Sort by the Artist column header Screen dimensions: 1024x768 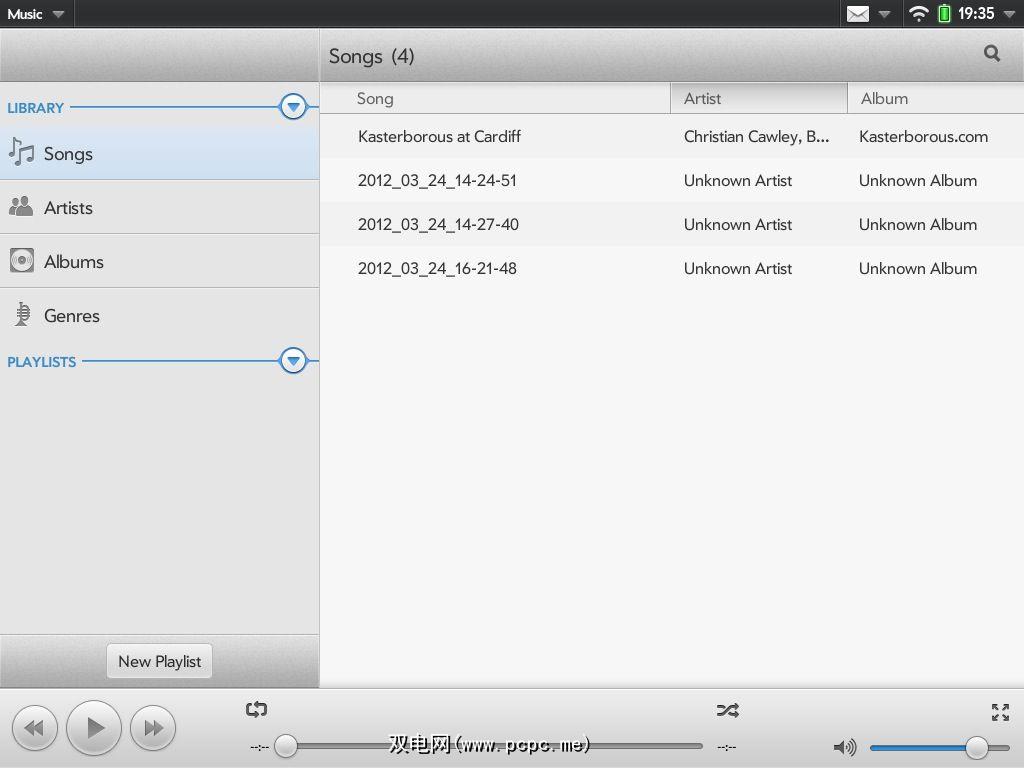point(759,99)
